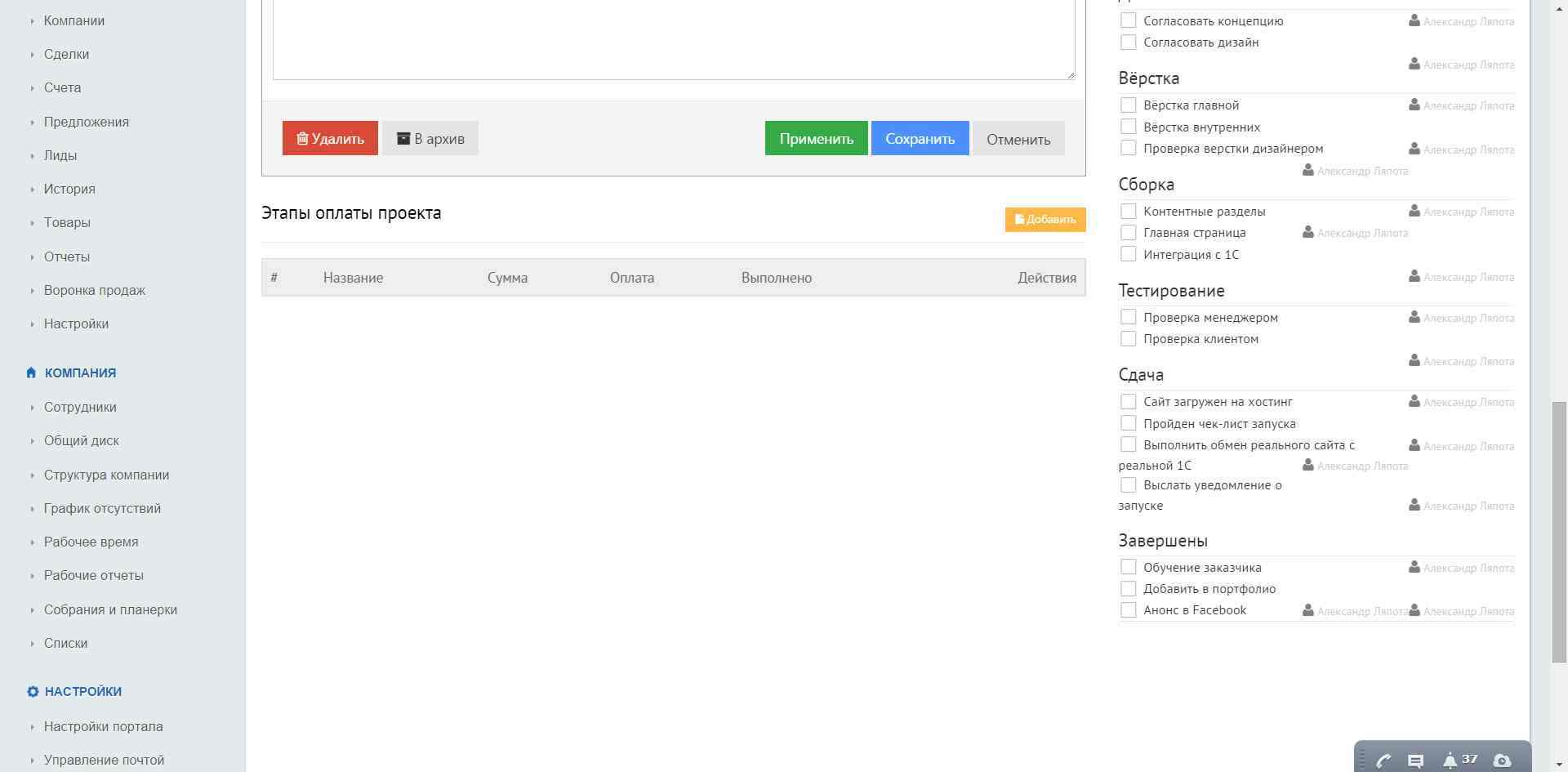Open Списки in the sidebar

[66, 643]
